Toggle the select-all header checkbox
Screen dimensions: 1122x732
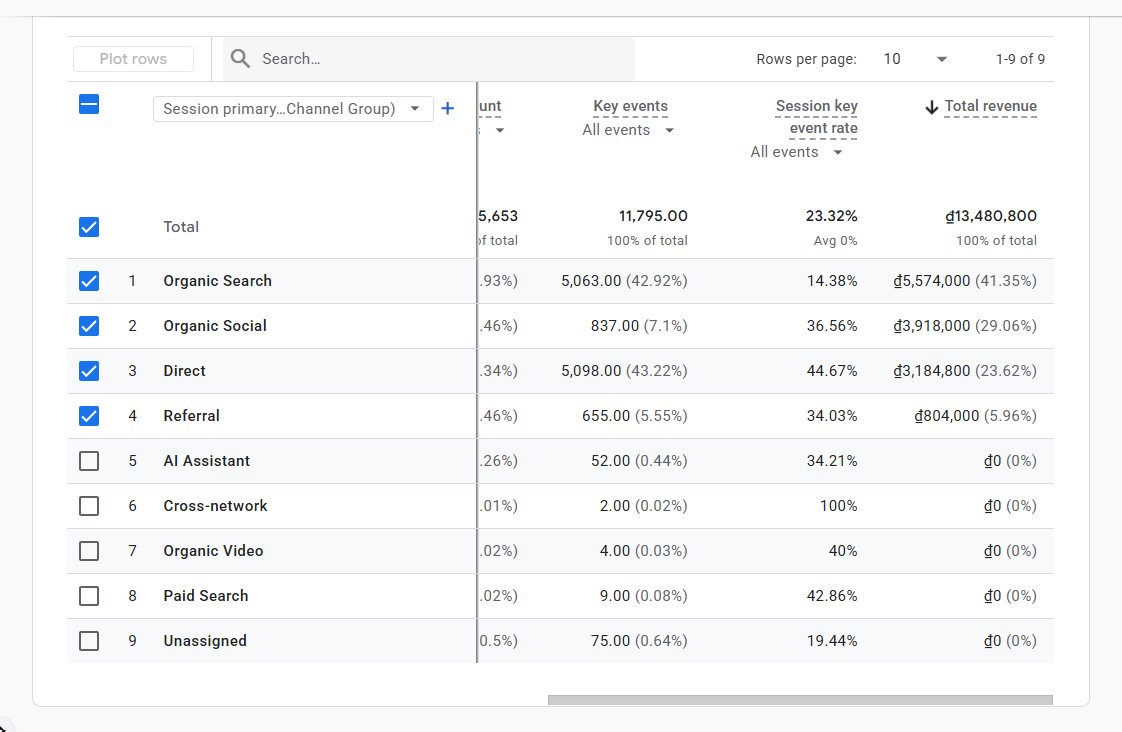pyautogui.click(x=89, y=104)
